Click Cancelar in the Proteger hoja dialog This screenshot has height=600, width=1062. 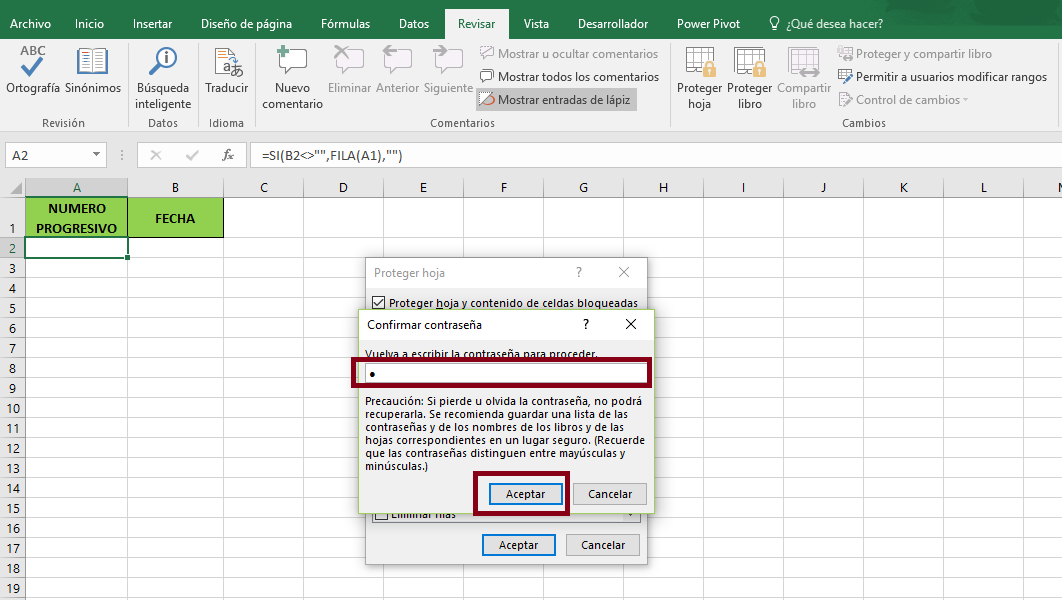(603, 544)
